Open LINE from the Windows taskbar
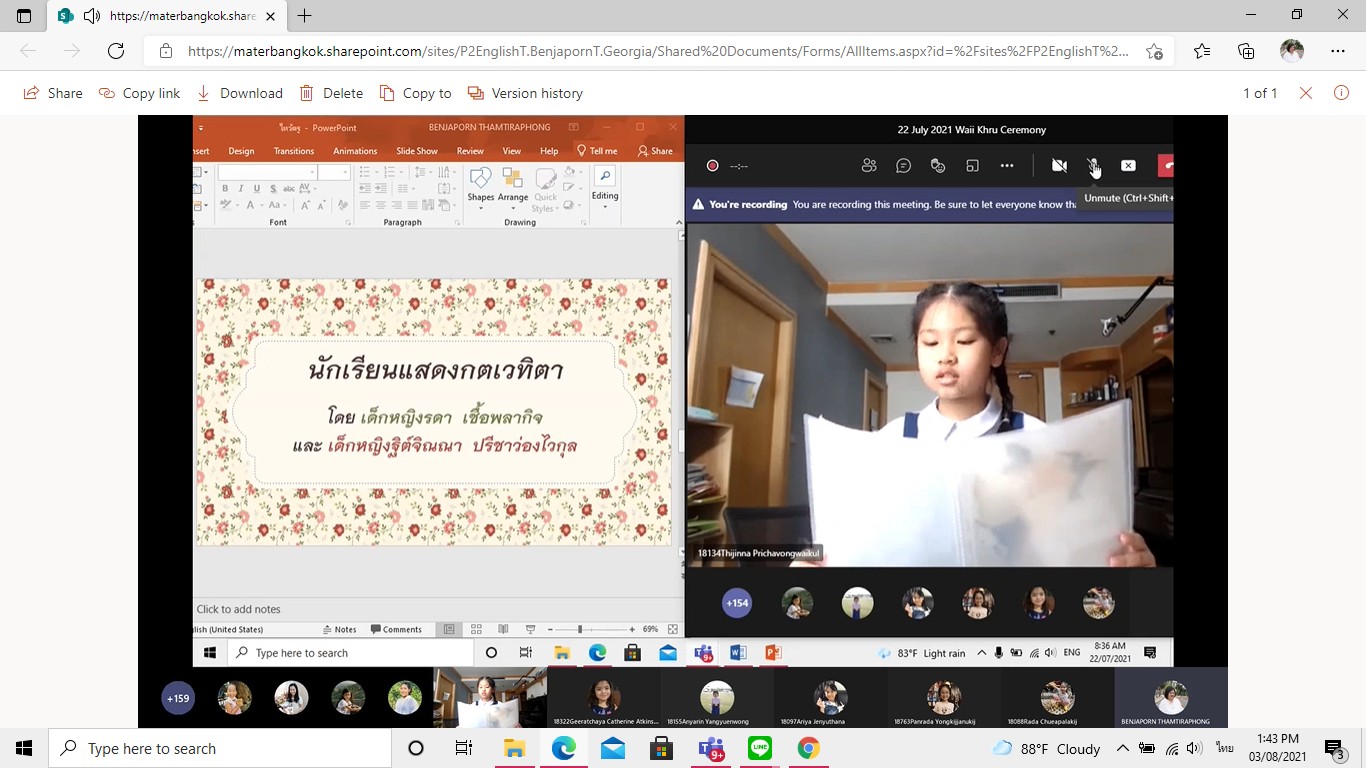1366x768 pixels. pos(760,748)
